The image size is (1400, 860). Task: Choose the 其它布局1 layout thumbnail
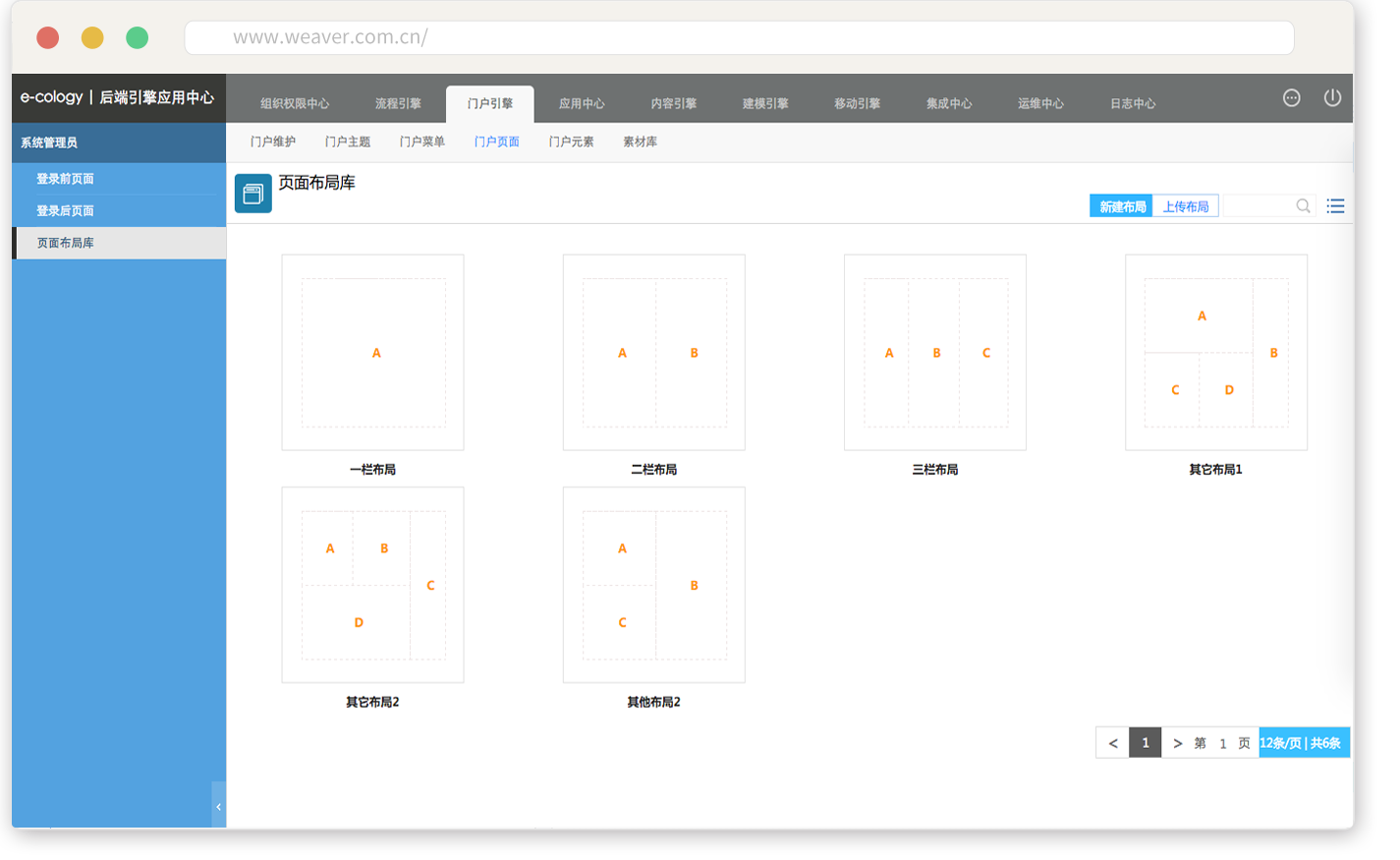1215,352
